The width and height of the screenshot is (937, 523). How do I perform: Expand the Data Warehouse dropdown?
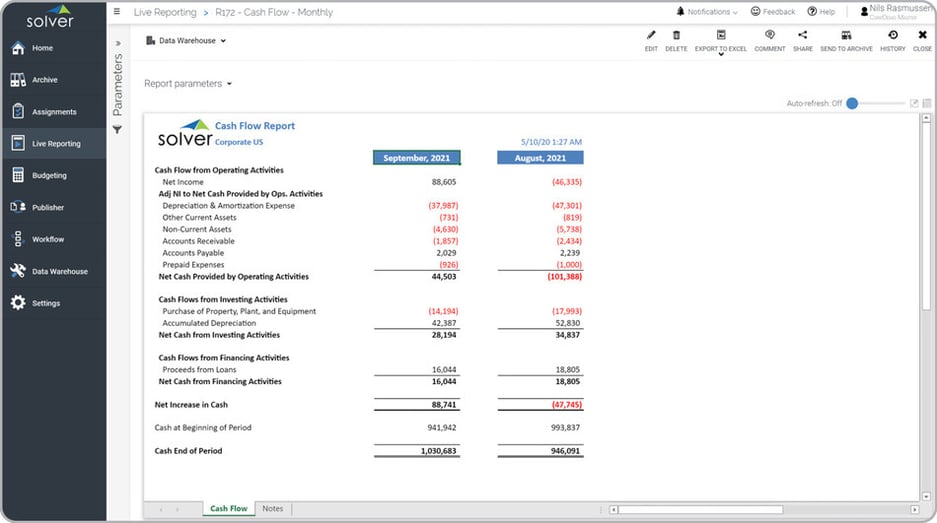pyautogui.click(x=186, y=41)
